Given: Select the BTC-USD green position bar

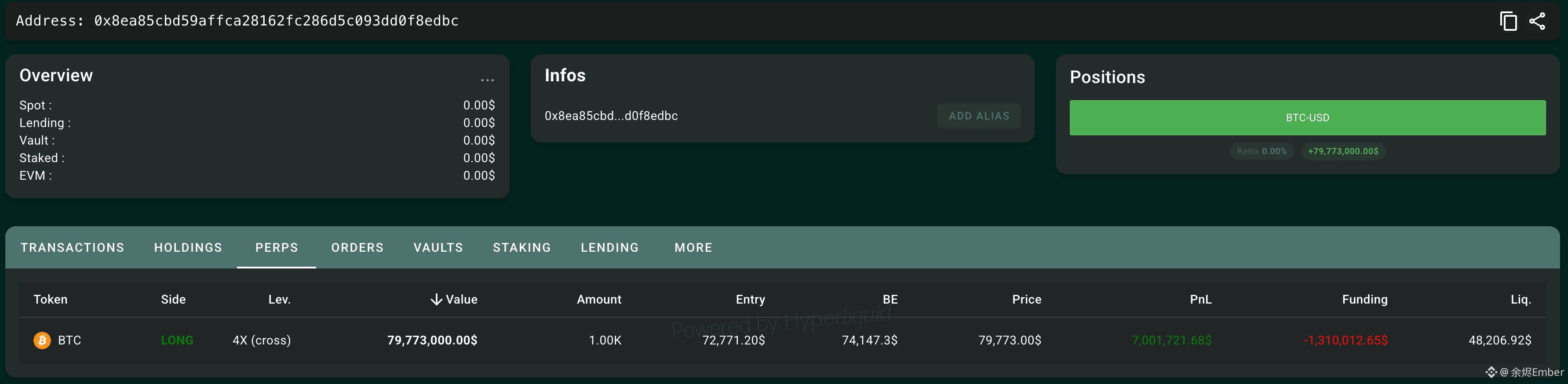Looking at the screenshot, I should (x=1308, y=117).
